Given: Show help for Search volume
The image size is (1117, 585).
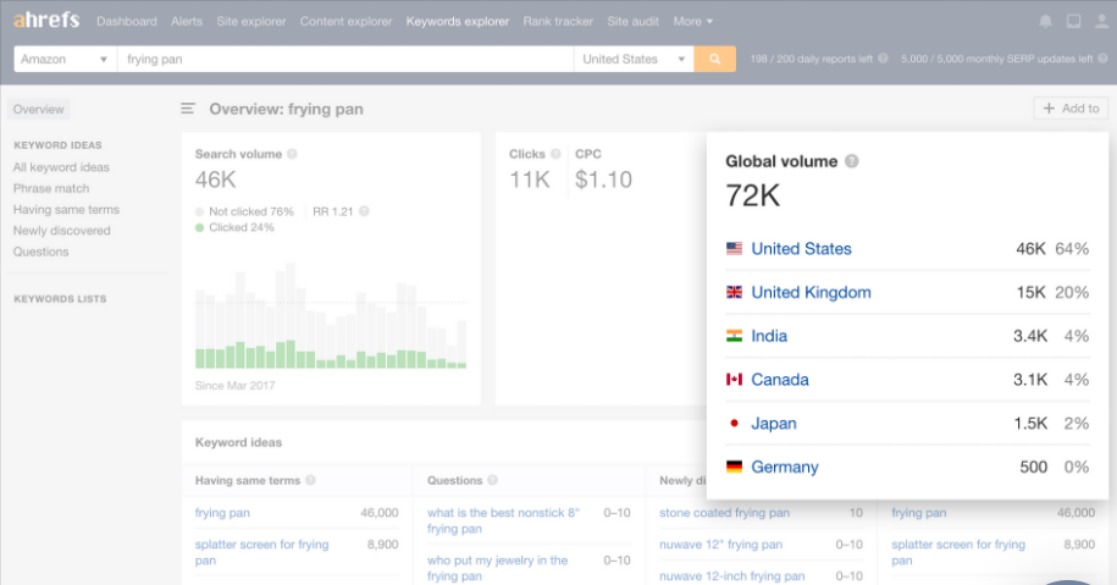Looking at the screenshot, I should pyautogui.click(x=292, y=154).
